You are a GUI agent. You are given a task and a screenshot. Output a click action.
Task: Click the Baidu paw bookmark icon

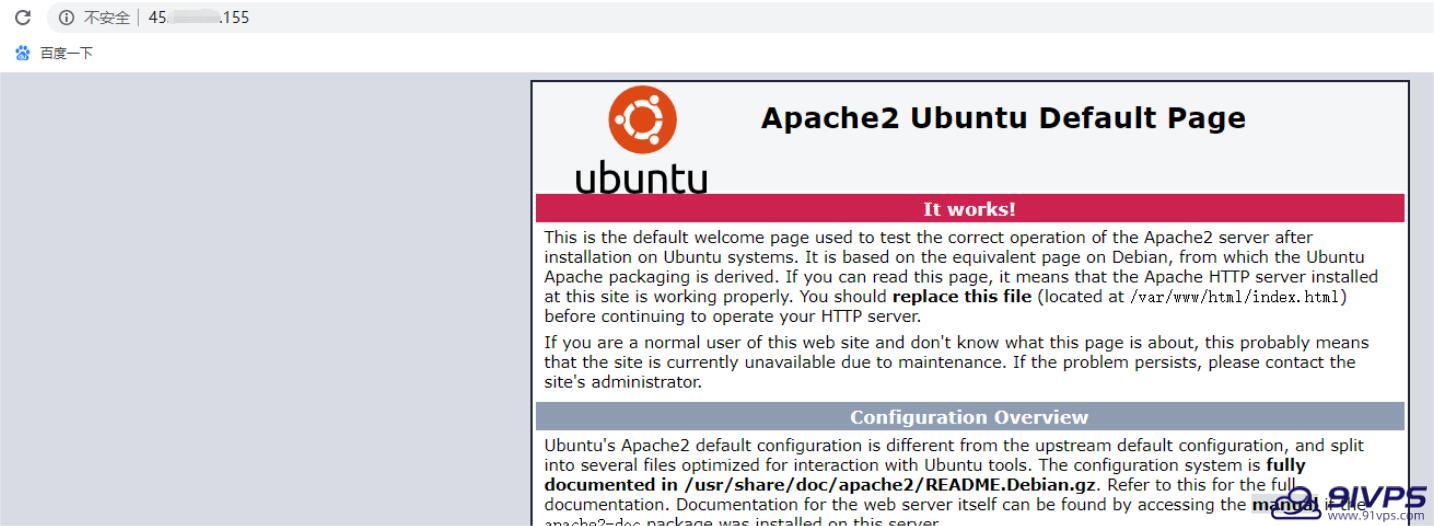[x=23, y=53]
